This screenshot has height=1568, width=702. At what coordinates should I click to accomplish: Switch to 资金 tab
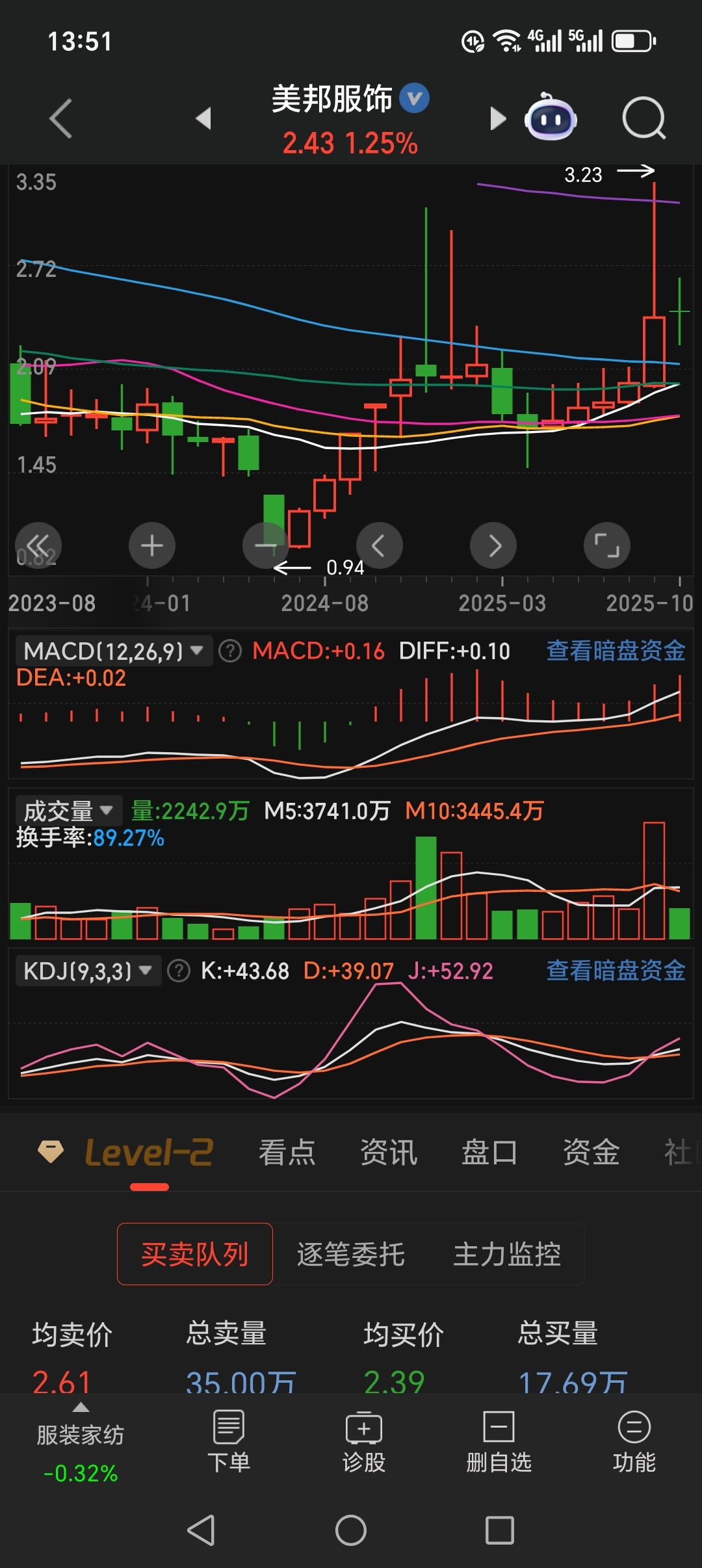(591, 1153)
